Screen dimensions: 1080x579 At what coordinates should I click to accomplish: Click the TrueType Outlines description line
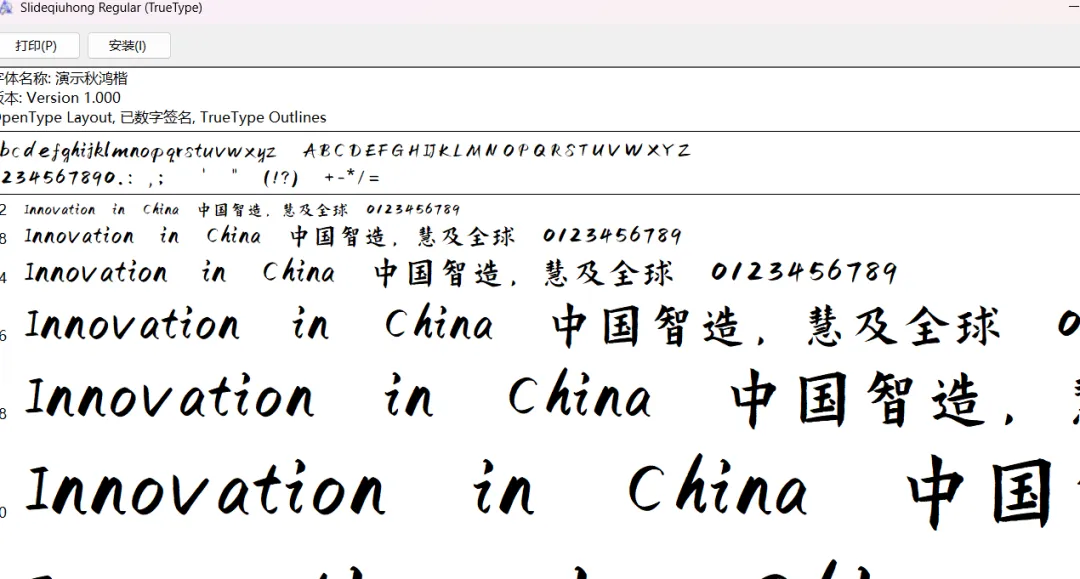tap(163, 118)
